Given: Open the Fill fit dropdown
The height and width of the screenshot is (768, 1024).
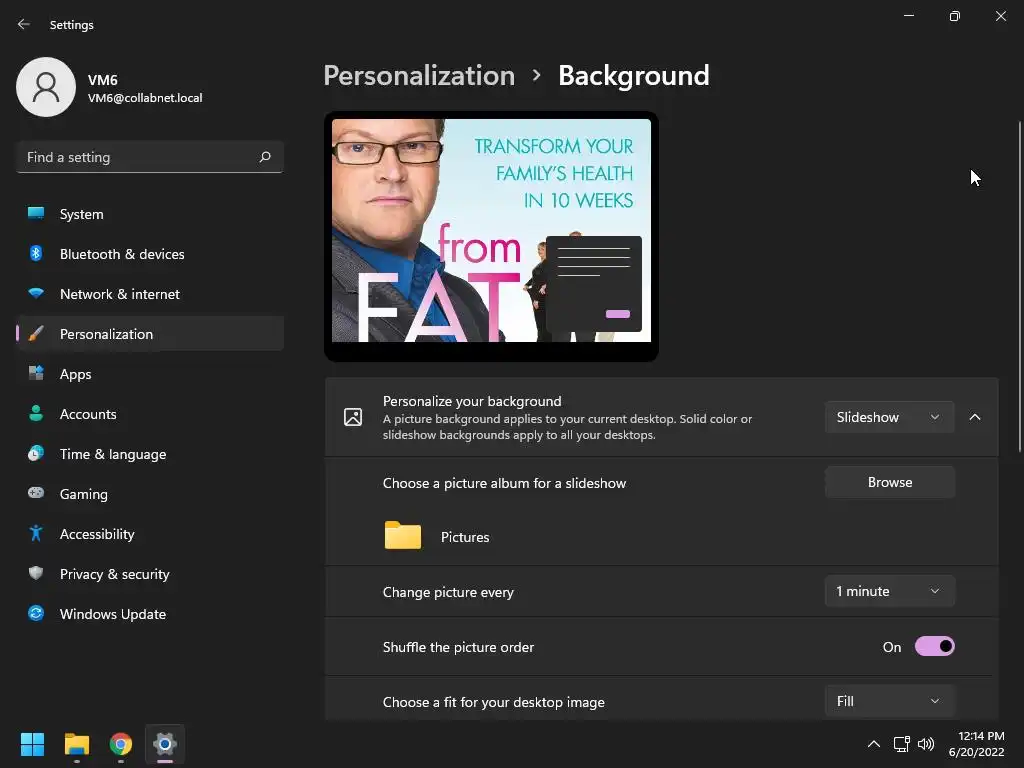Looking at the screenshot, I should tap(889, 701).
